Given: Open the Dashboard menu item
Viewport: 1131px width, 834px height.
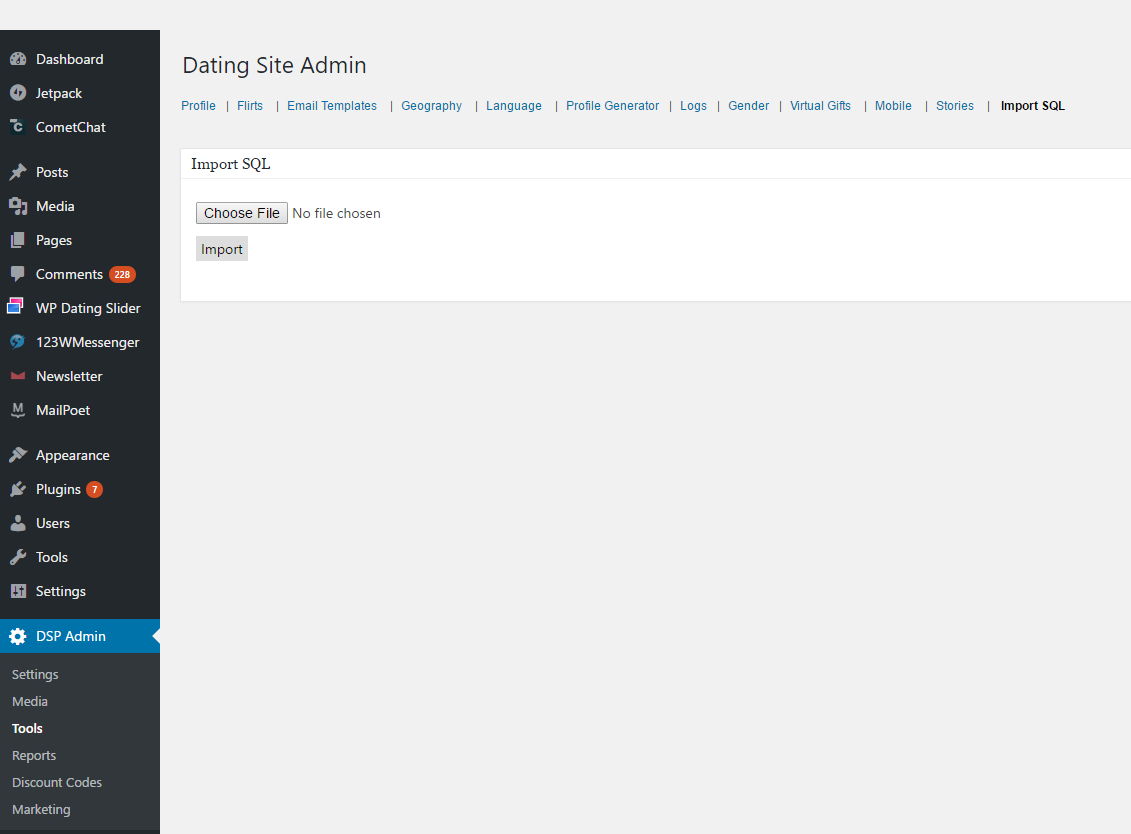Looking at the screenshot, I should click(69, 59).
